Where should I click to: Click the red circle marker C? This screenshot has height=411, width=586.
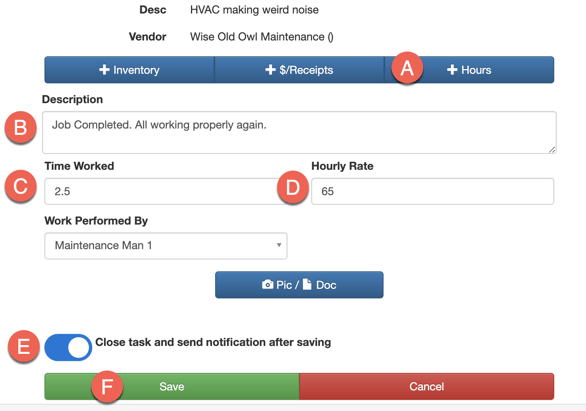coord(21,186)
